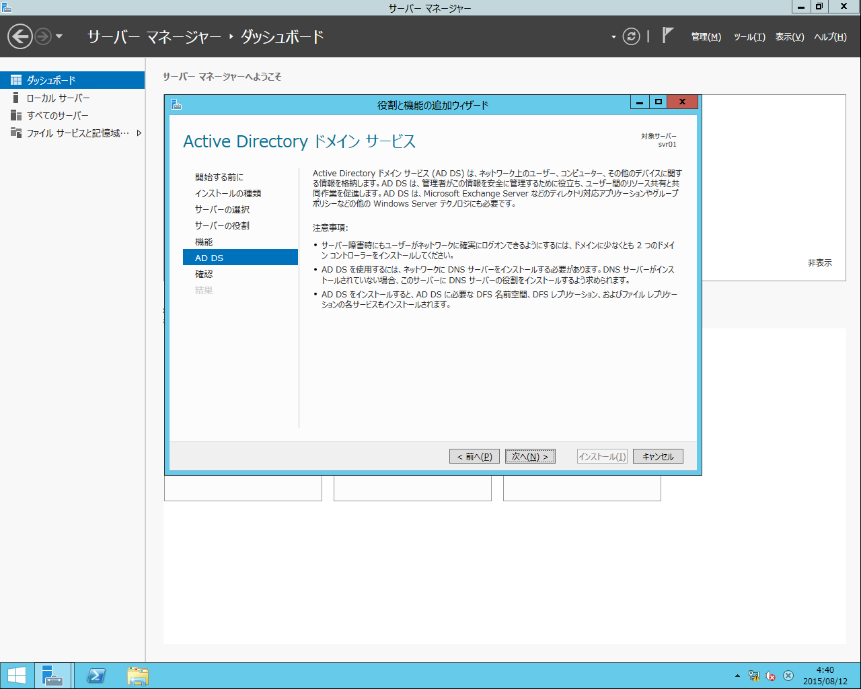Screen dimensions: 861x689
Task: Launch PowerShell from the taskbar
Action: point(97,676)
